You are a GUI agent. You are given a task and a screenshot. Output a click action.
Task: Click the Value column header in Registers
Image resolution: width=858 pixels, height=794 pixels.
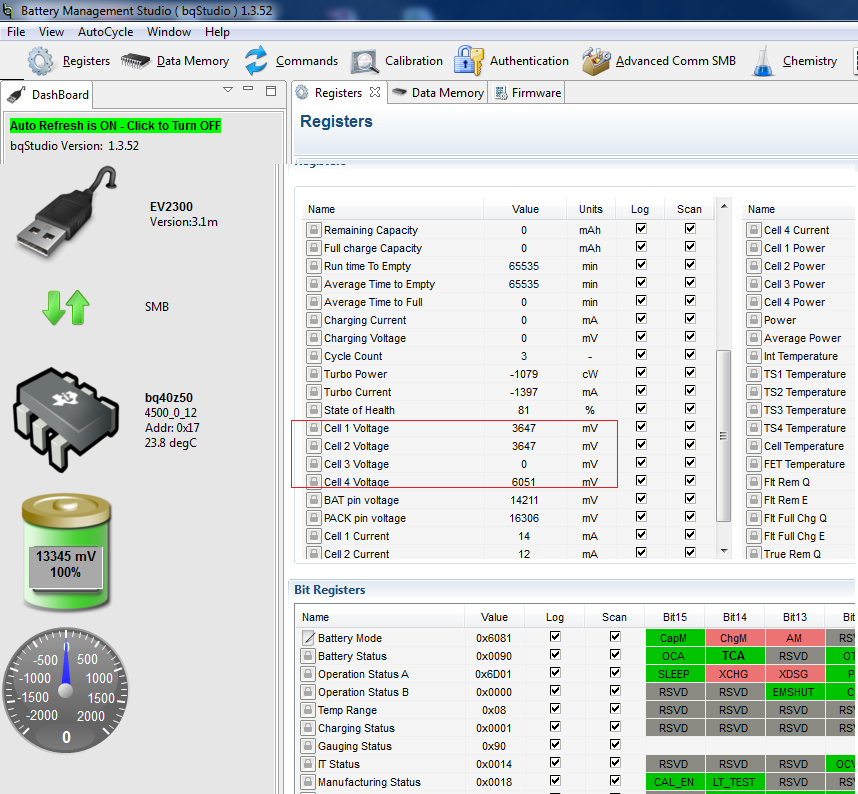525,209
